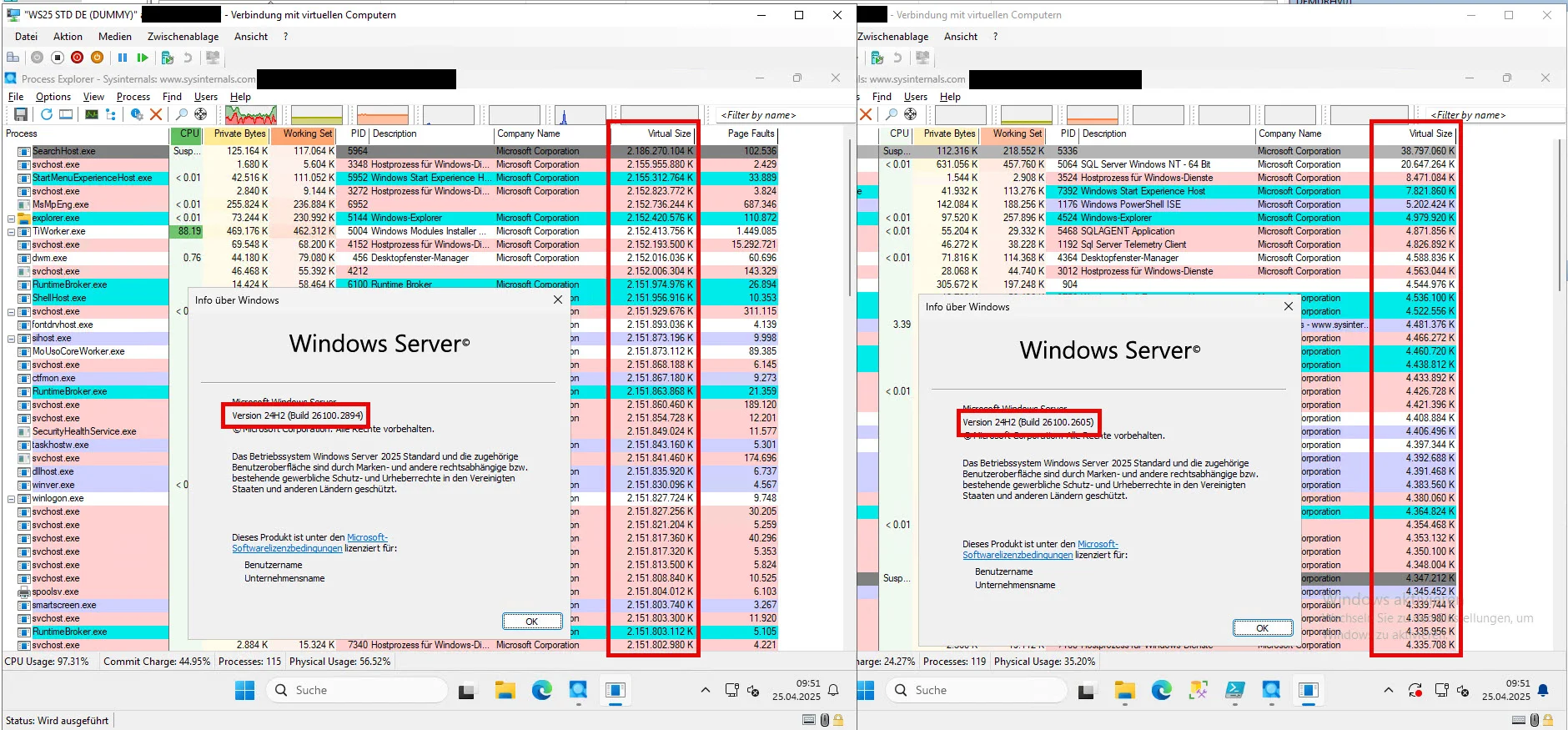Sort by Private Bytes column, right window
Screen dimensions: 1568x730
947,133
